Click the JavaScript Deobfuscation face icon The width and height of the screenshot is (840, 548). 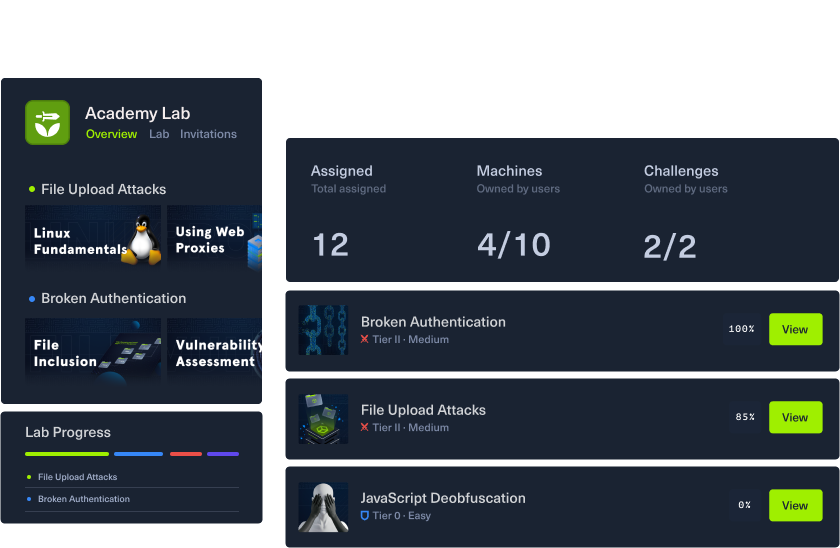323,506
